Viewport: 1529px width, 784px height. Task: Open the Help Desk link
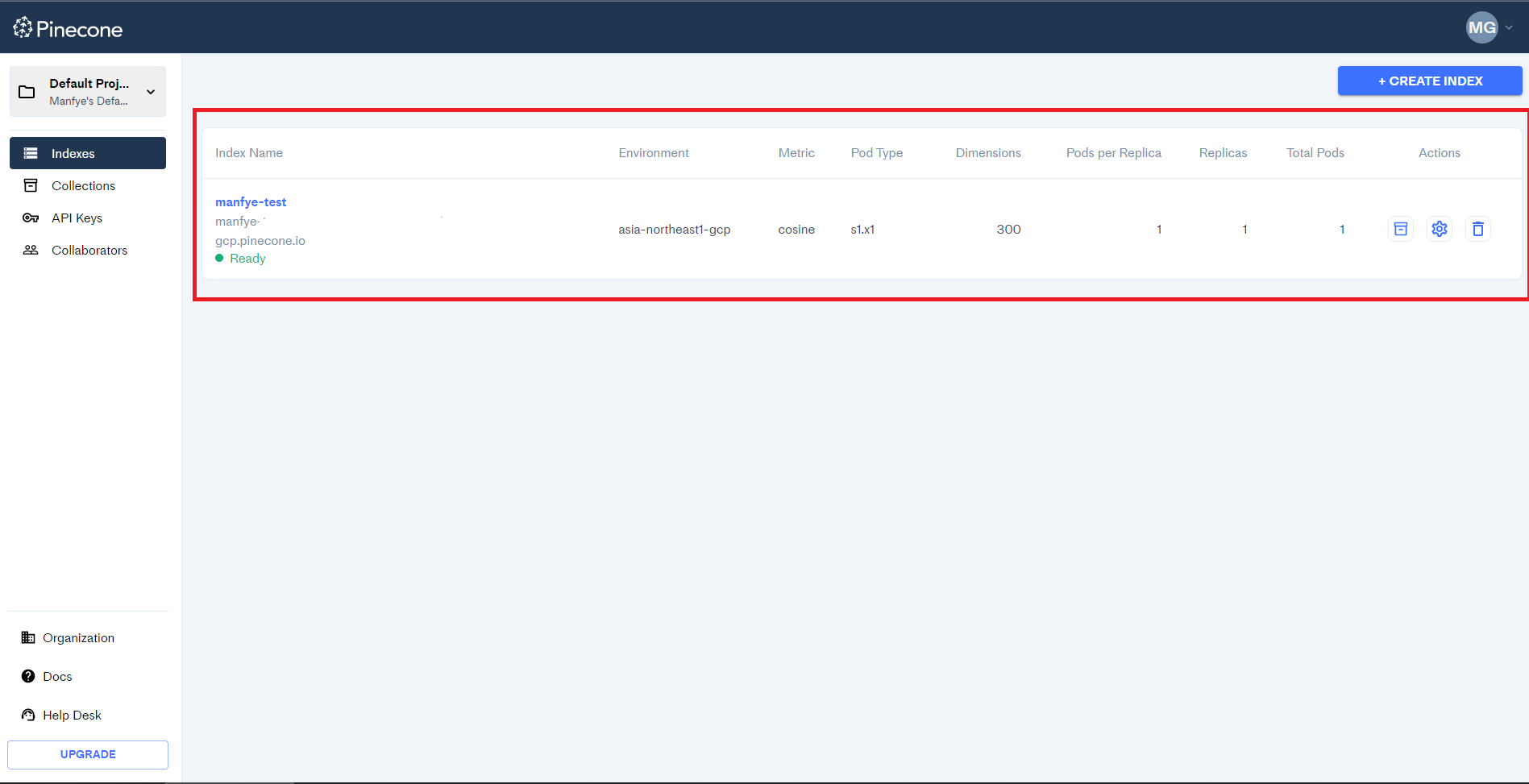pyautogui.click(x=72, y=715)
